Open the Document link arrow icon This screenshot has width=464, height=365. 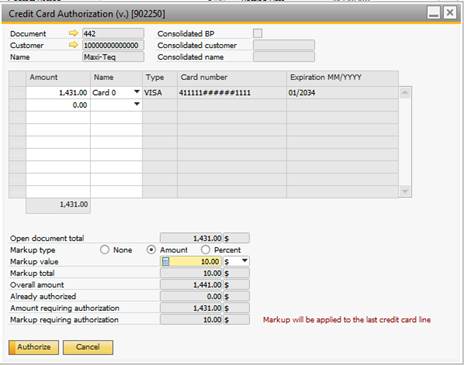click(x=73, y=33)
